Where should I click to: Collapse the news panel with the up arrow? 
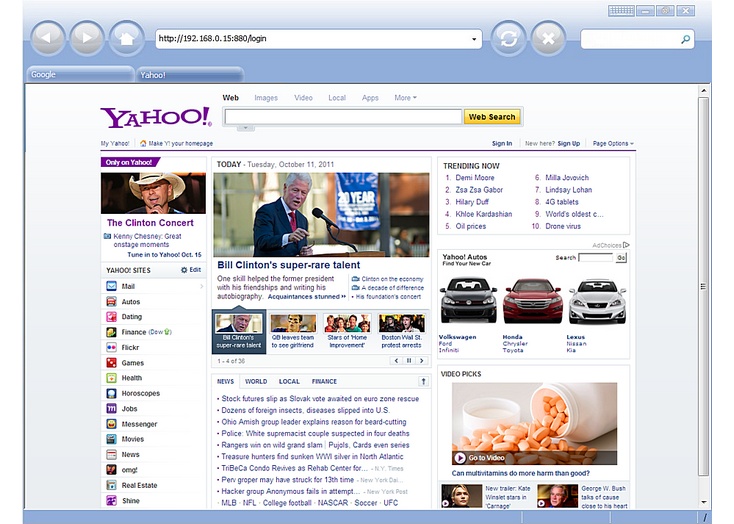(423, 381)
